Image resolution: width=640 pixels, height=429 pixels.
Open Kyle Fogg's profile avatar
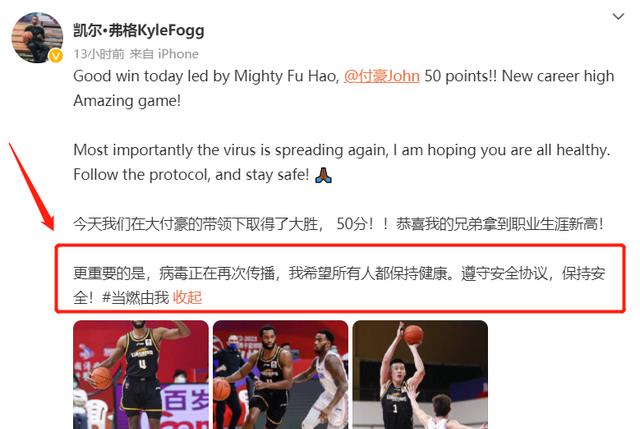[37, 38]
